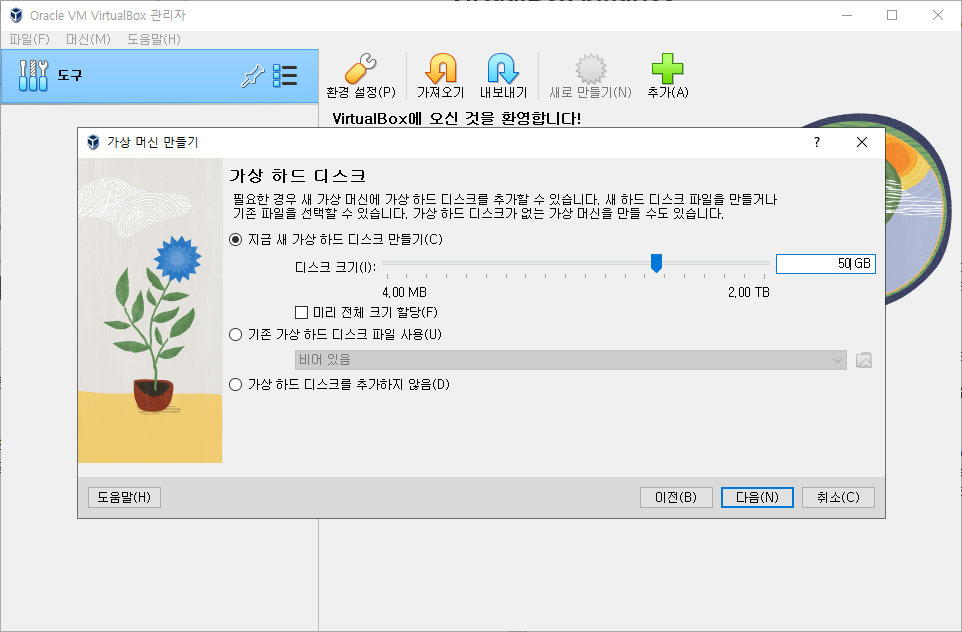Image resolution: width=962 pixels, height=632 pixels.
Task: Open the 머신(M) menu
Action: point(88,39)
